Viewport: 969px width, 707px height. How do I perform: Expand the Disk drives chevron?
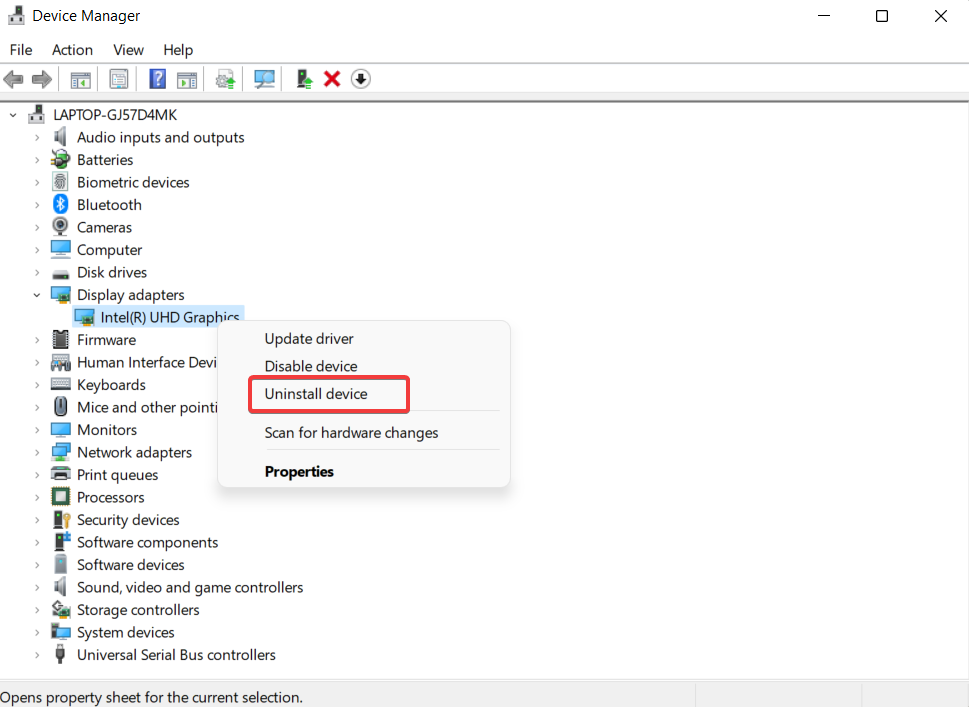37,273
